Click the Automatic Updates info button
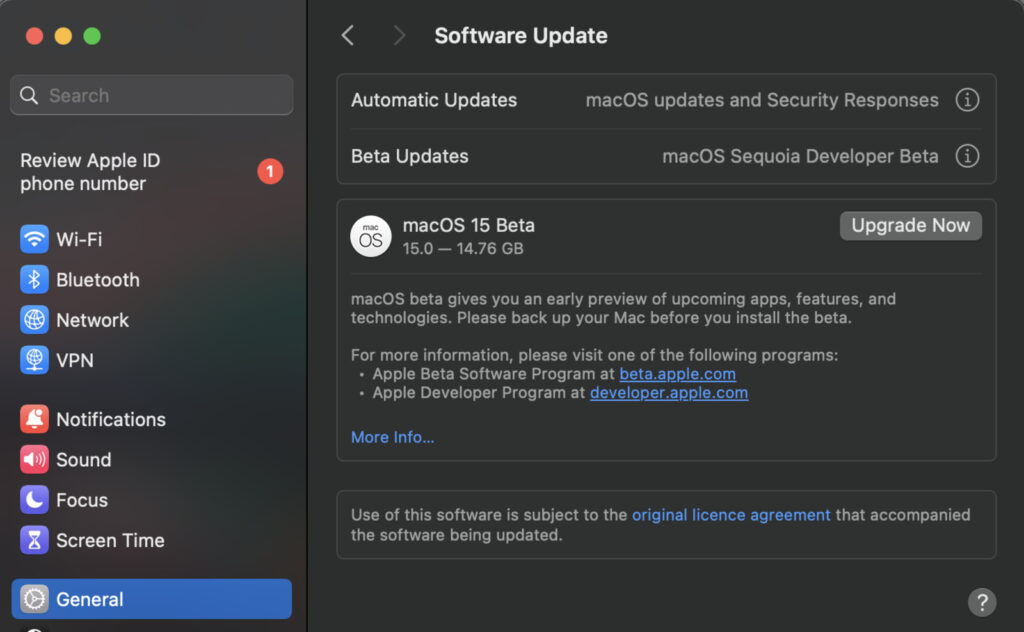Screen dimensions: 1024x632 [x=967, y=100]
